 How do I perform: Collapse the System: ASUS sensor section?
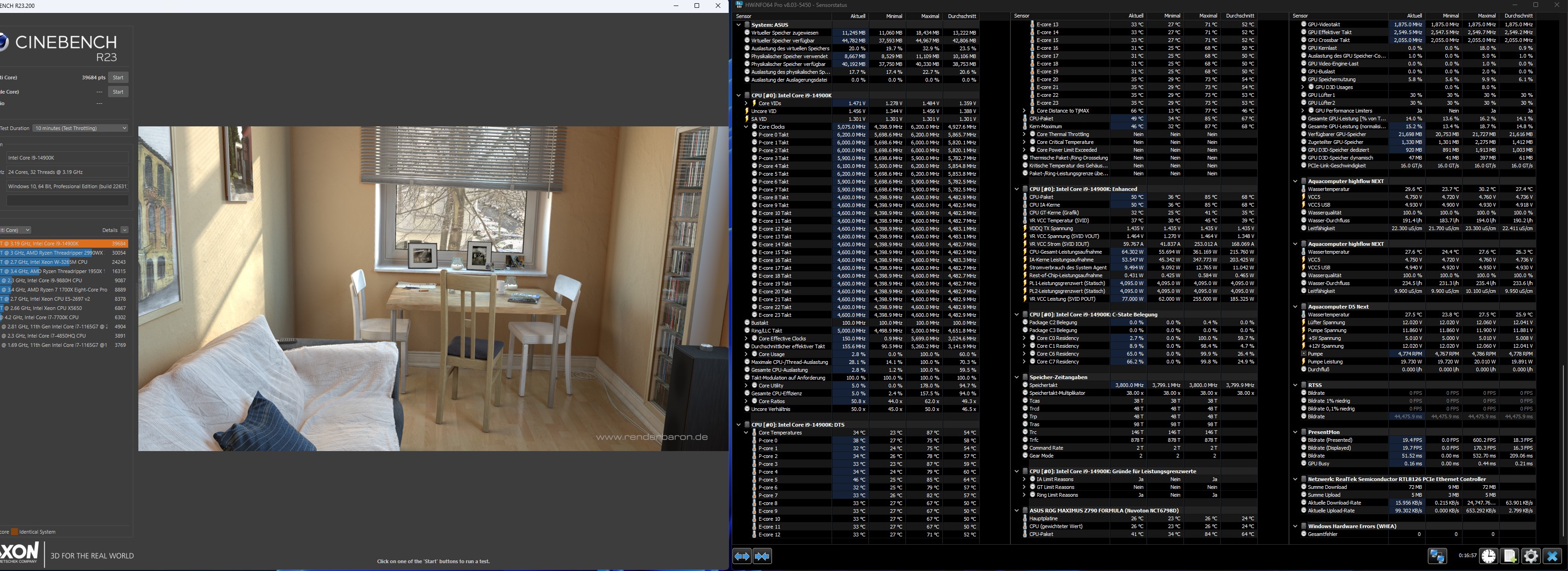(x=739, y=25)
